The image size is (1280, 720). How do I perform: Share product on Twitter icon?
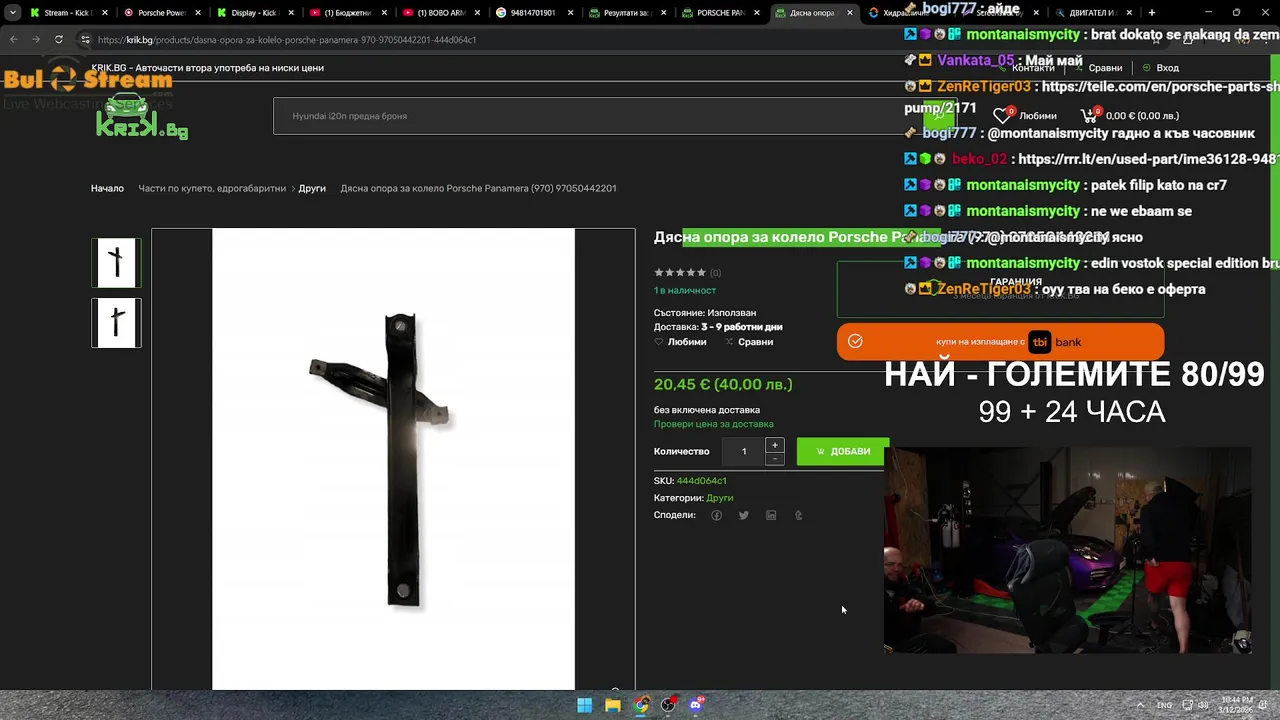tap(743, 515)
